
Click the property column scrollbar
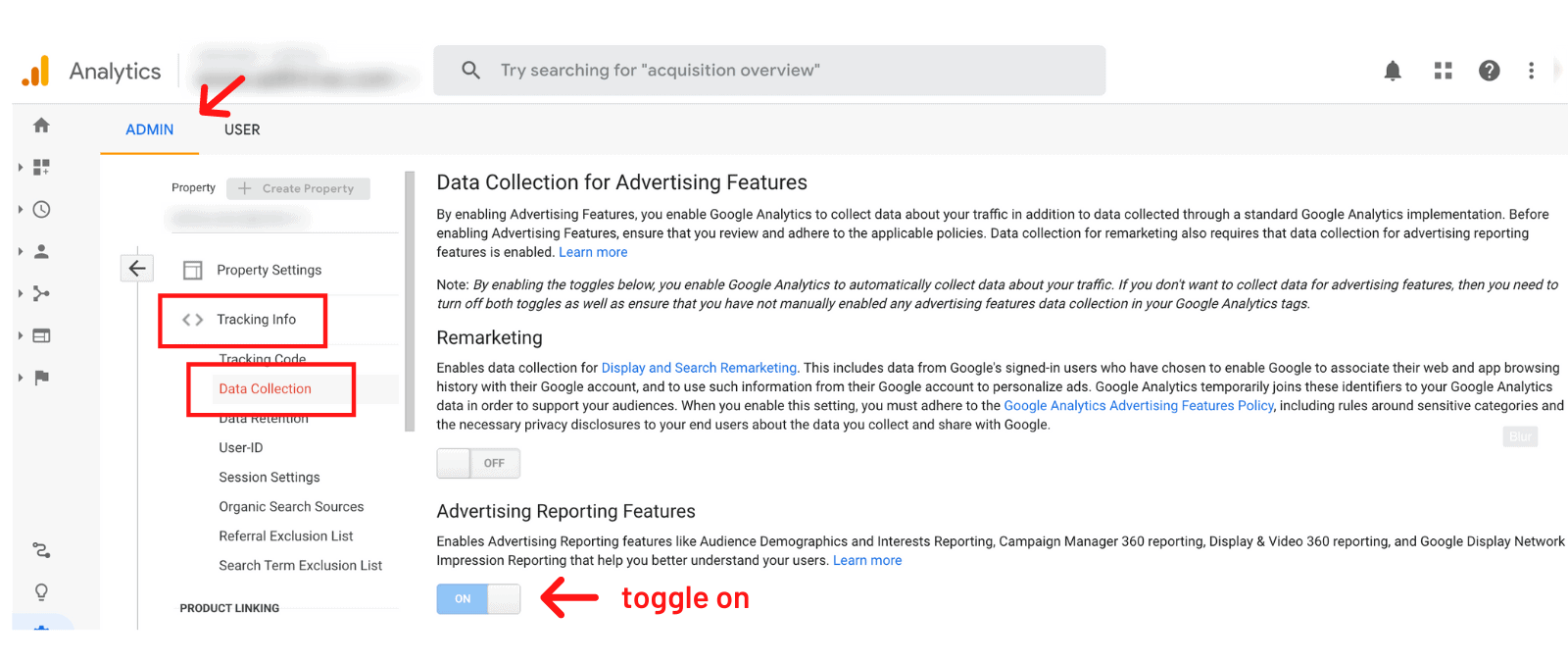[x=410, y=301]
